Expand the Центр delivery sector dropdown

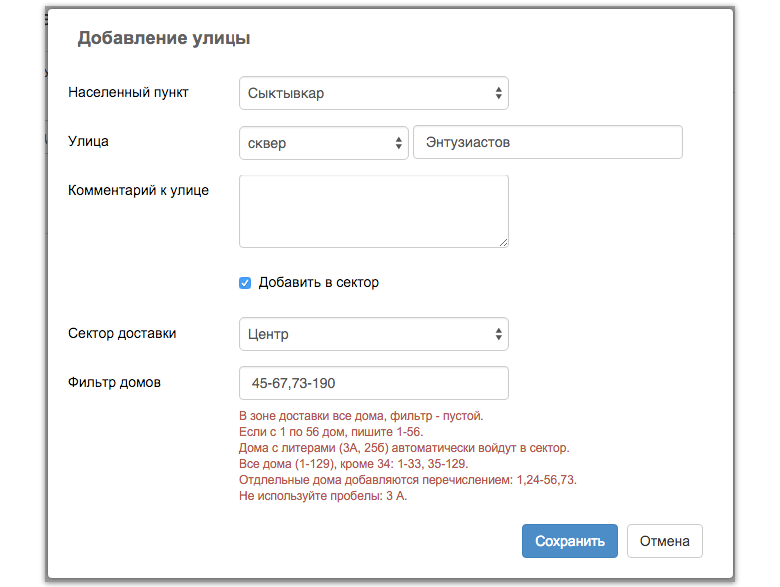(374, 334)
